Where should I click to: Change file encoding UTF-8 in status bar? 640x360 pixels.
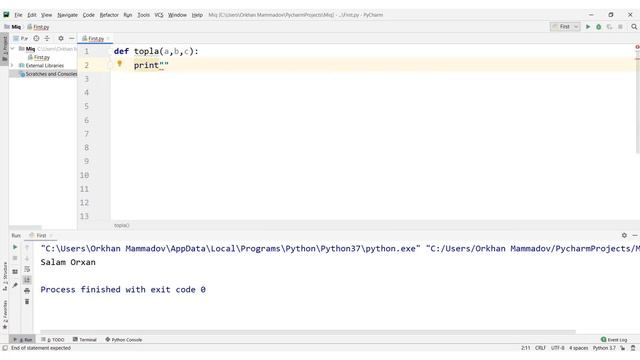pyautogui.click(x=558, y=348)
